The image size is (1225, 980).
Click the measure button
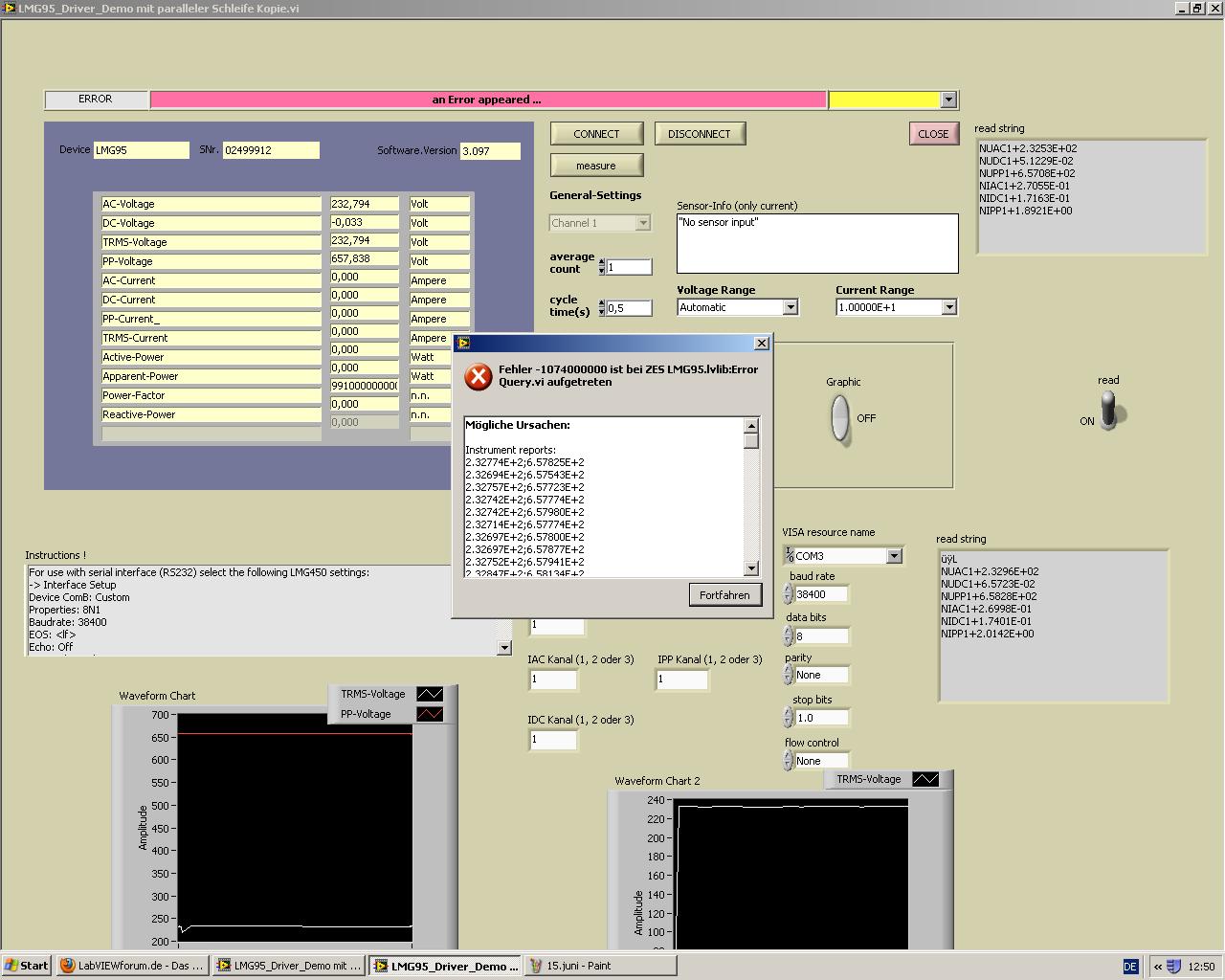[596, 166]
